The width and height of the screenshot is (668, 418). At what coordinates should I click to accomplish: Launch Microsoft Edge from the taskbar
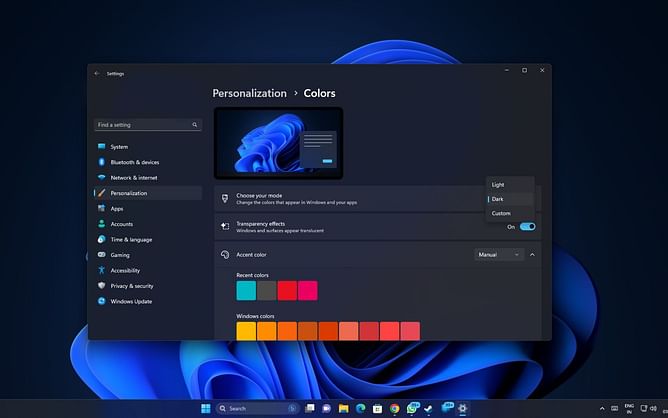click(360, 408)
